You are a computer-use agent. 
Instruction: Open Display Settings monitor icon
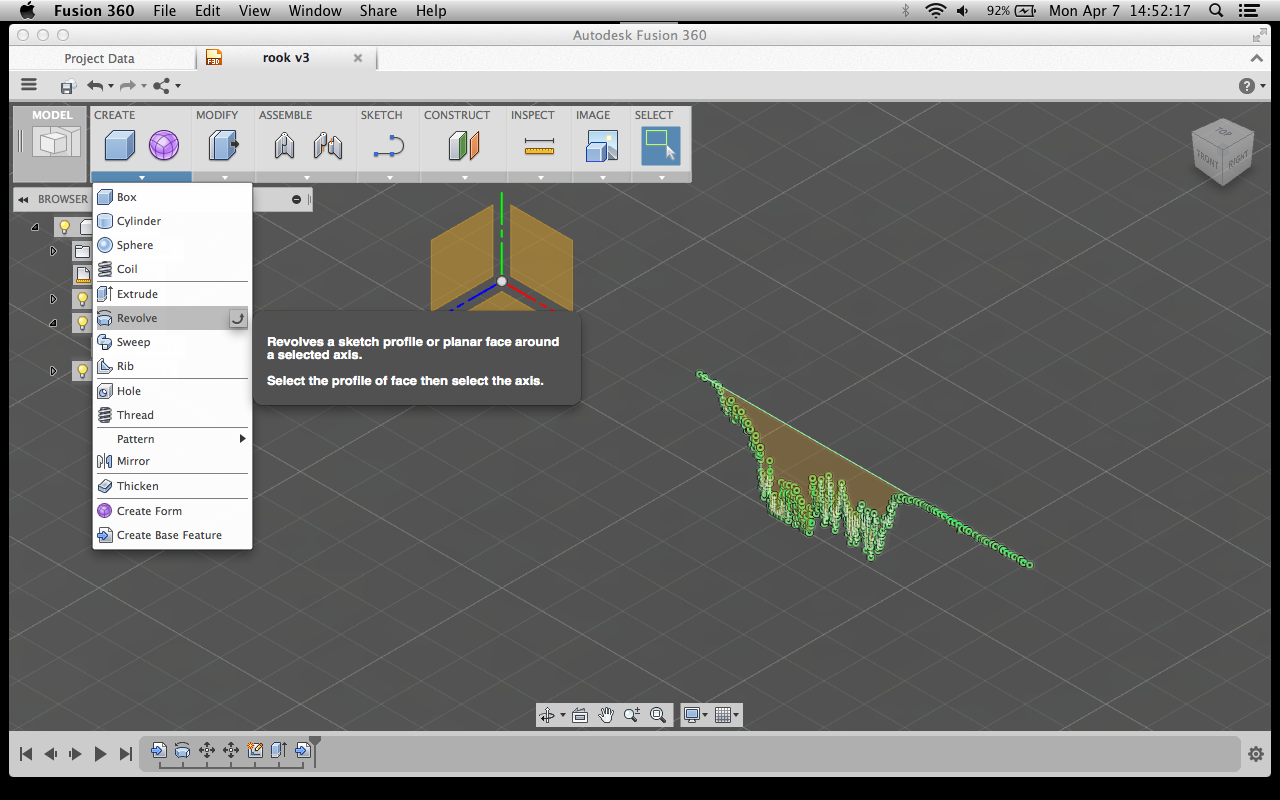coord(691,715)
